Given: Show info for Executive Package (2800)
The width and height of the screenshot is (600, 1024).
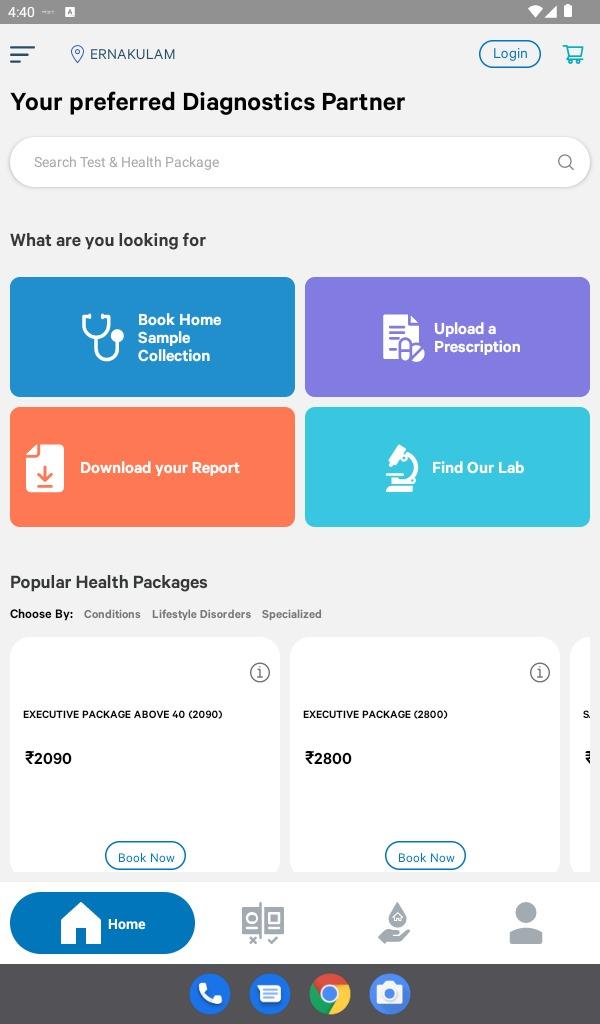Looking at the screenshot, I should 540,673.
